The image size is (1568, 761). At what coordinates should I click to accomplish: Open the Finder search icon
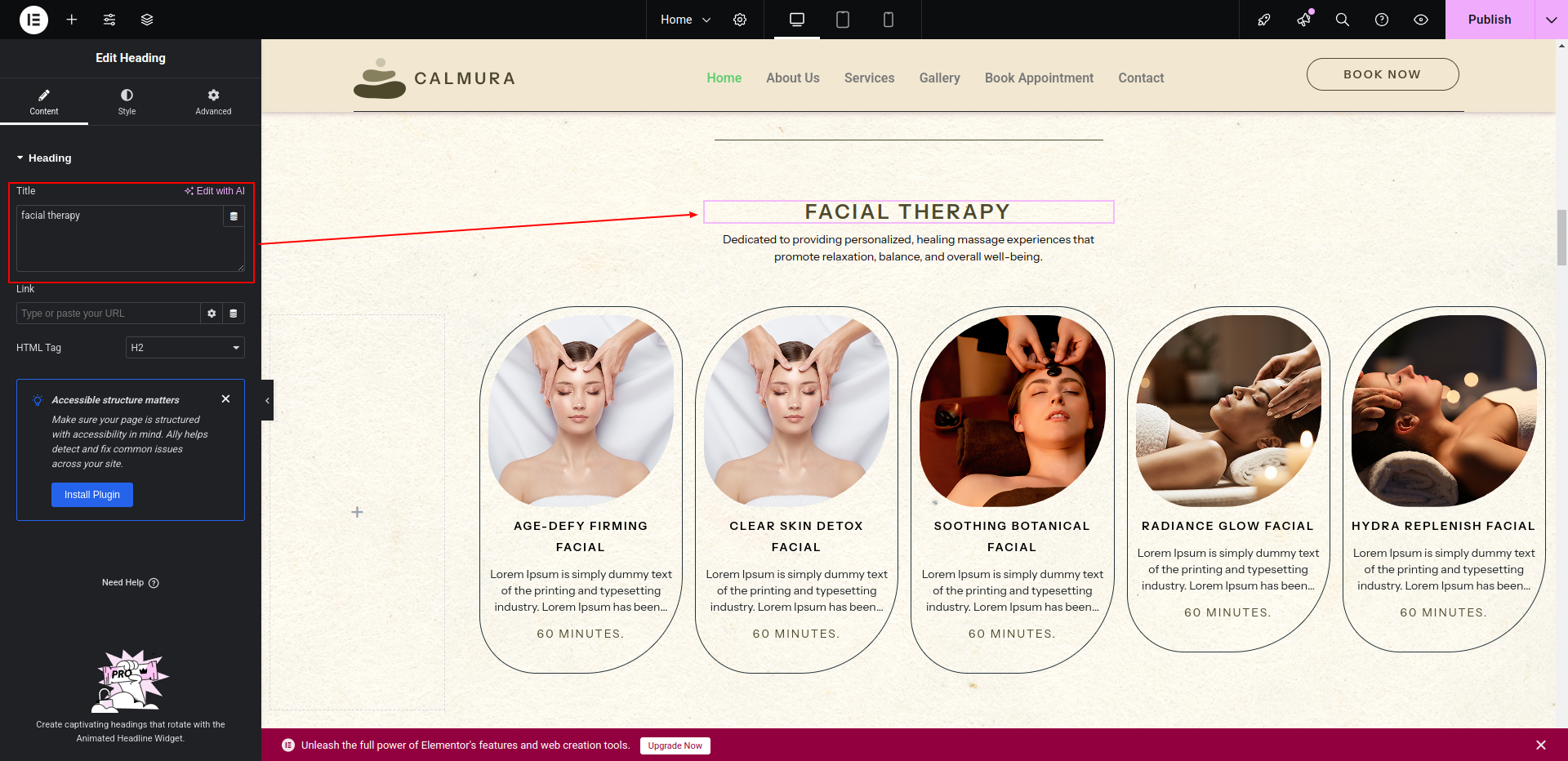1342,20
